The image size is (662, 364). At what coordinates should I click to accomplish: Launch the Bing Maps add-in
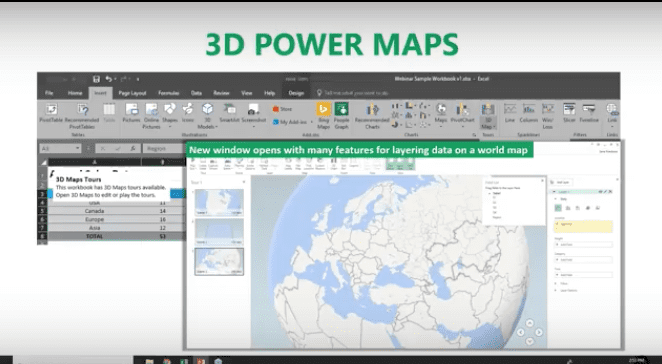[323, 116]
